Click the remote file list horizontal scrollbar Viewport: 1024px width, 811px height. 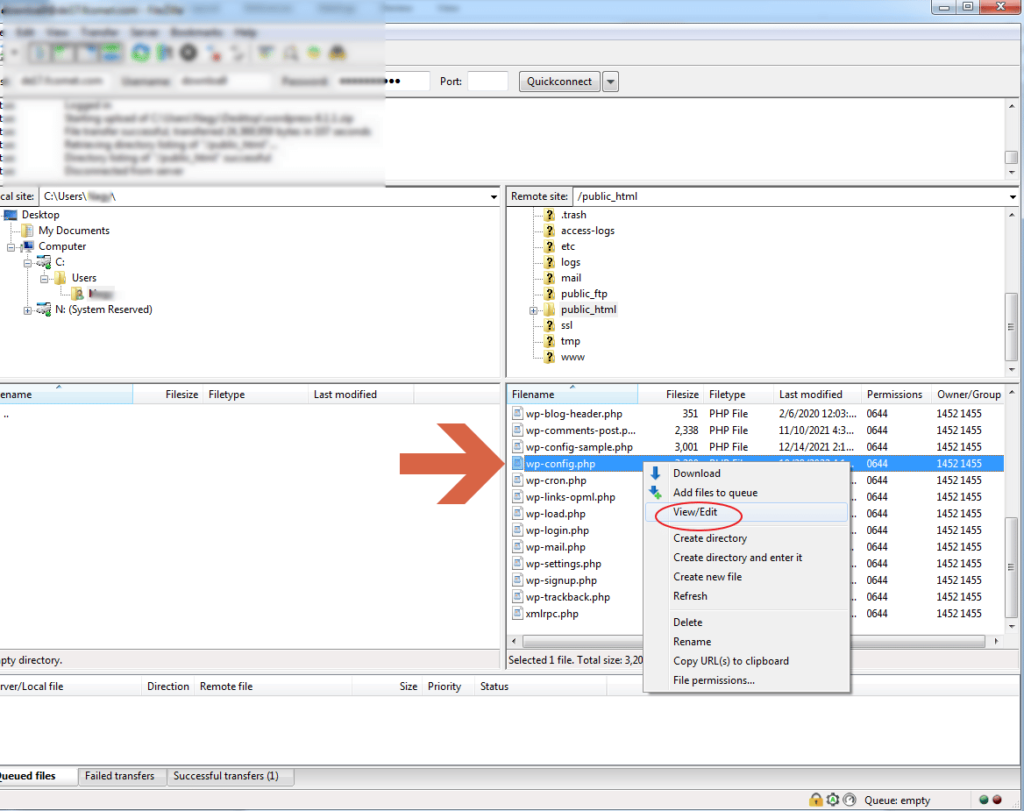[x=754, y=641]
